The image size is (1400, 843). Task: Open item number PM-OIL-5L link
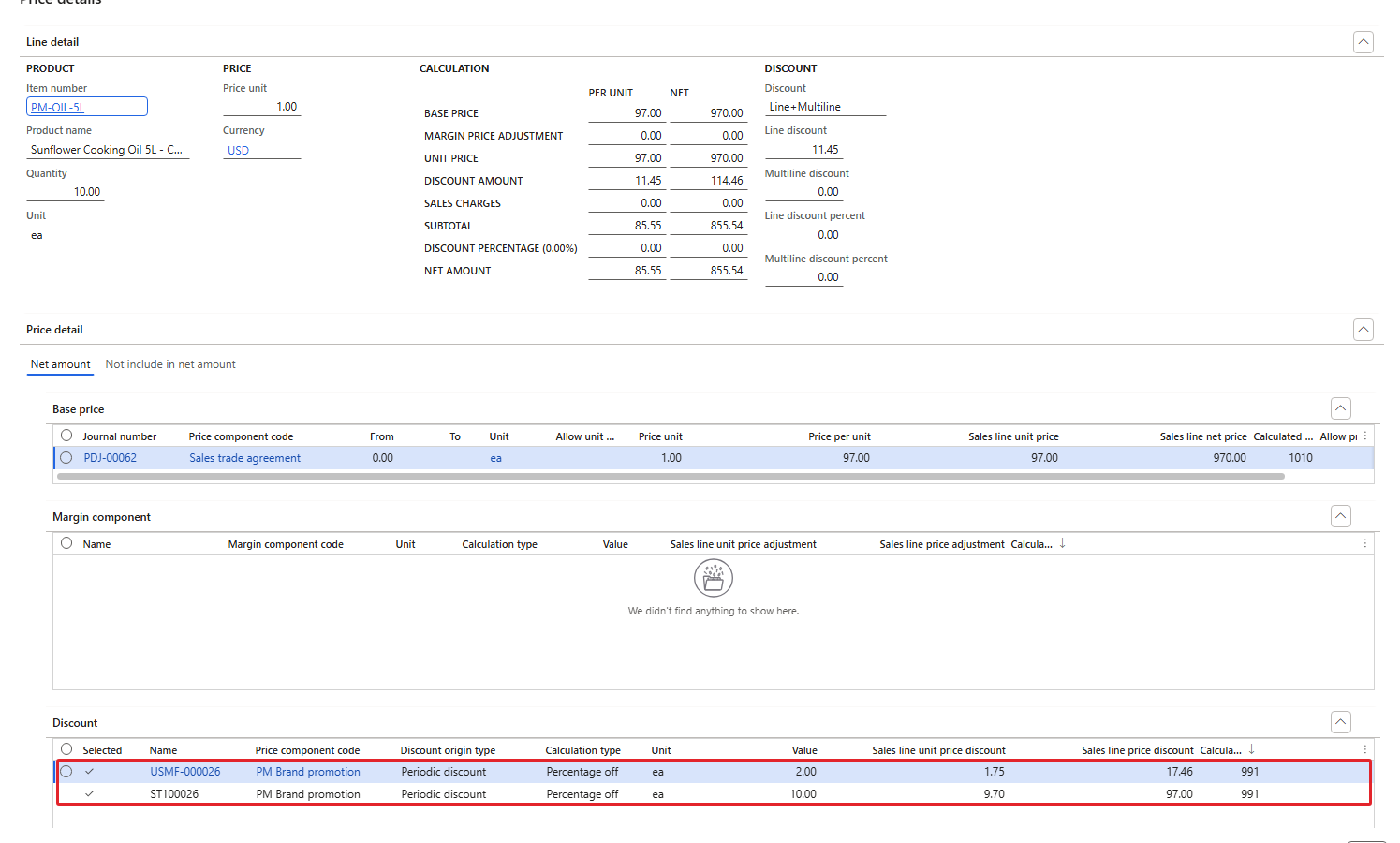pos(58,108)
